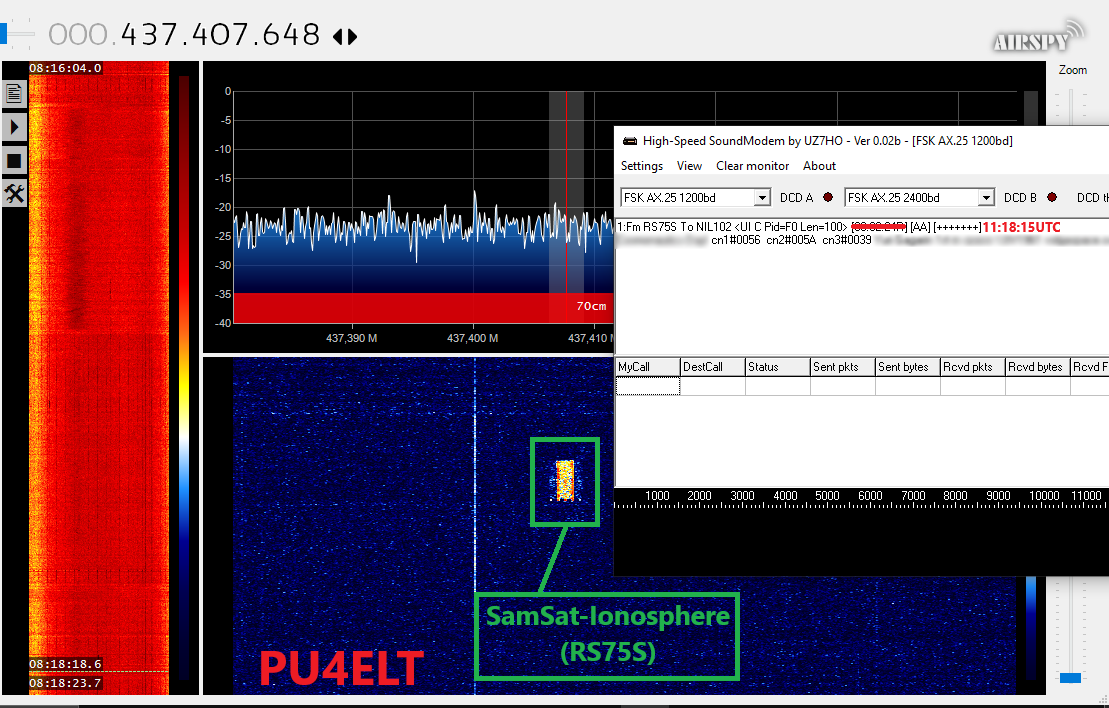This screenshot has height=708, width=1109.
Task: Open the document/list icon in left sidebar
Action: [14, 94]
